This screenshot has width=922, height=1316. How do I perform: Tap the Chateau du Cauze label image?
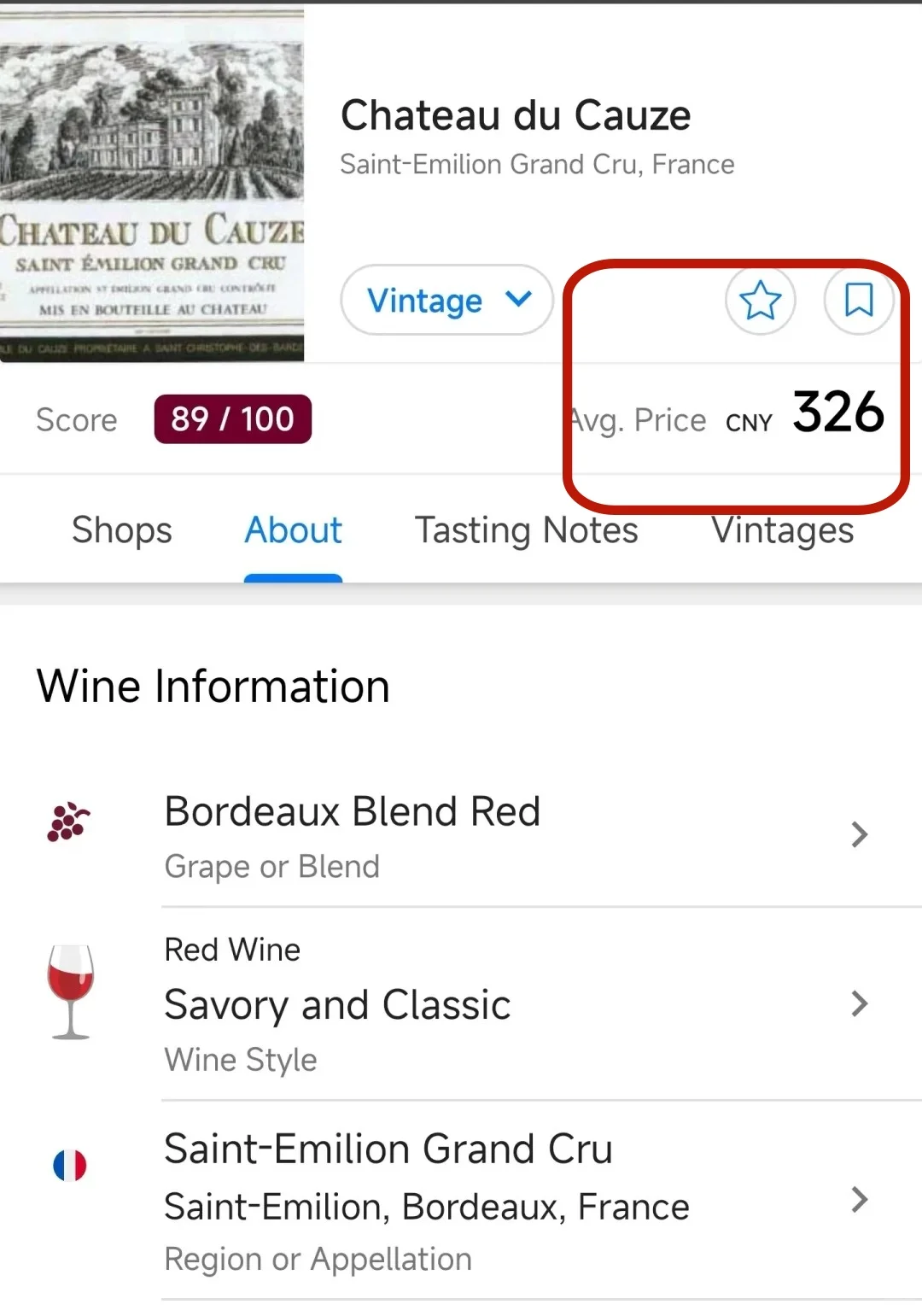152,186
